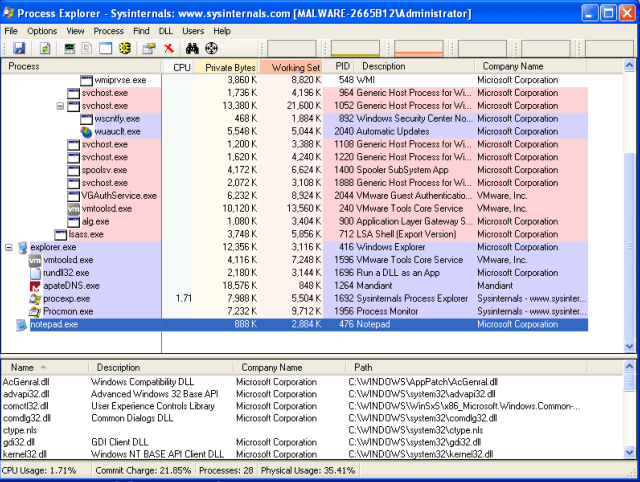
Task: Click the yellow gear View DLLs icon
Action: point(125,48)
